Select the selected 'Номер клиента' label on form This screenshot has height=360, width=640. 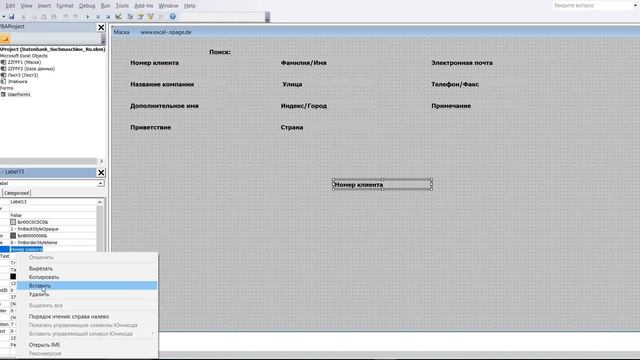click(382, 184)
